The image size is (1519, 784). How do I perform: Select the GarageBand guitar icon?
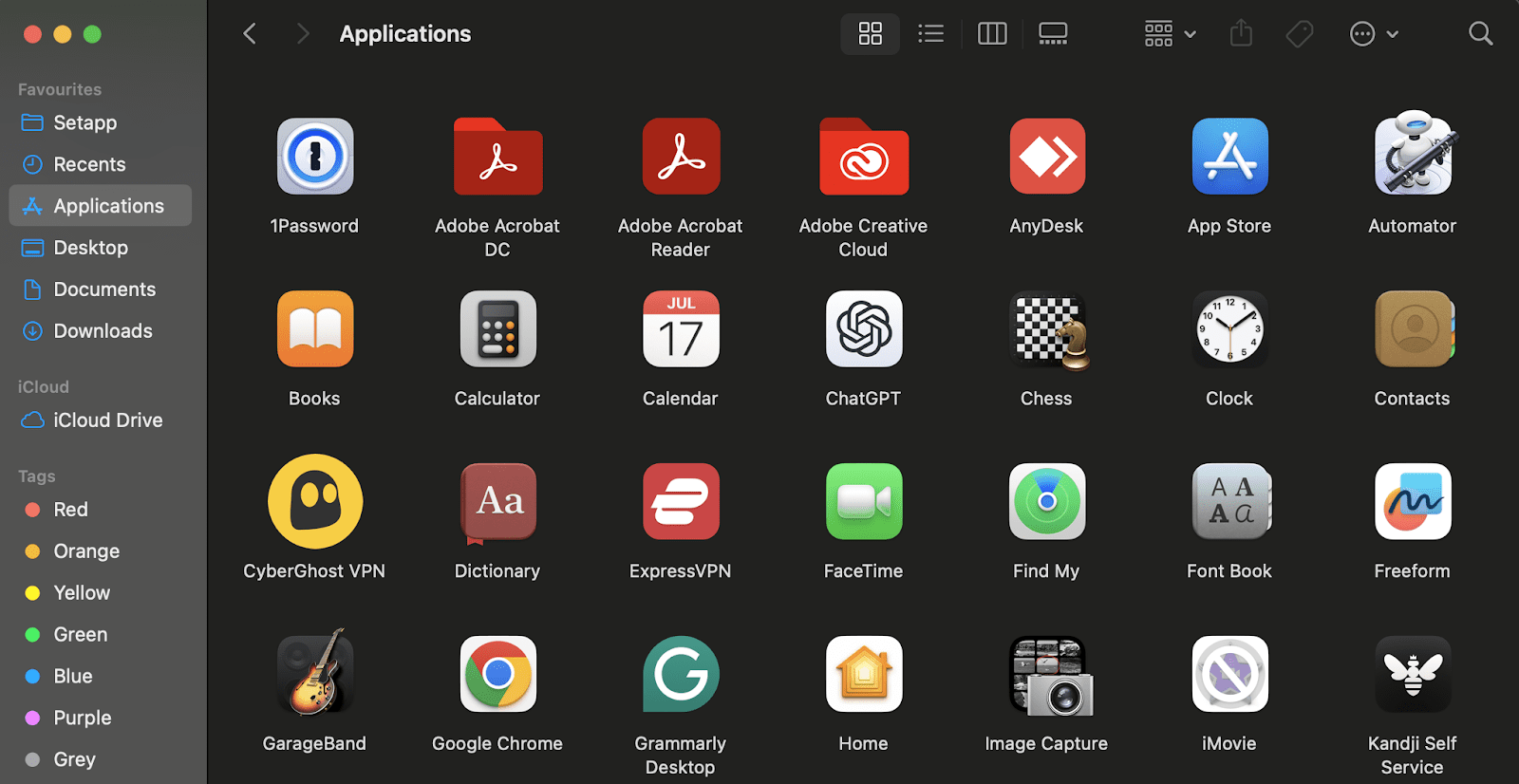314,674
